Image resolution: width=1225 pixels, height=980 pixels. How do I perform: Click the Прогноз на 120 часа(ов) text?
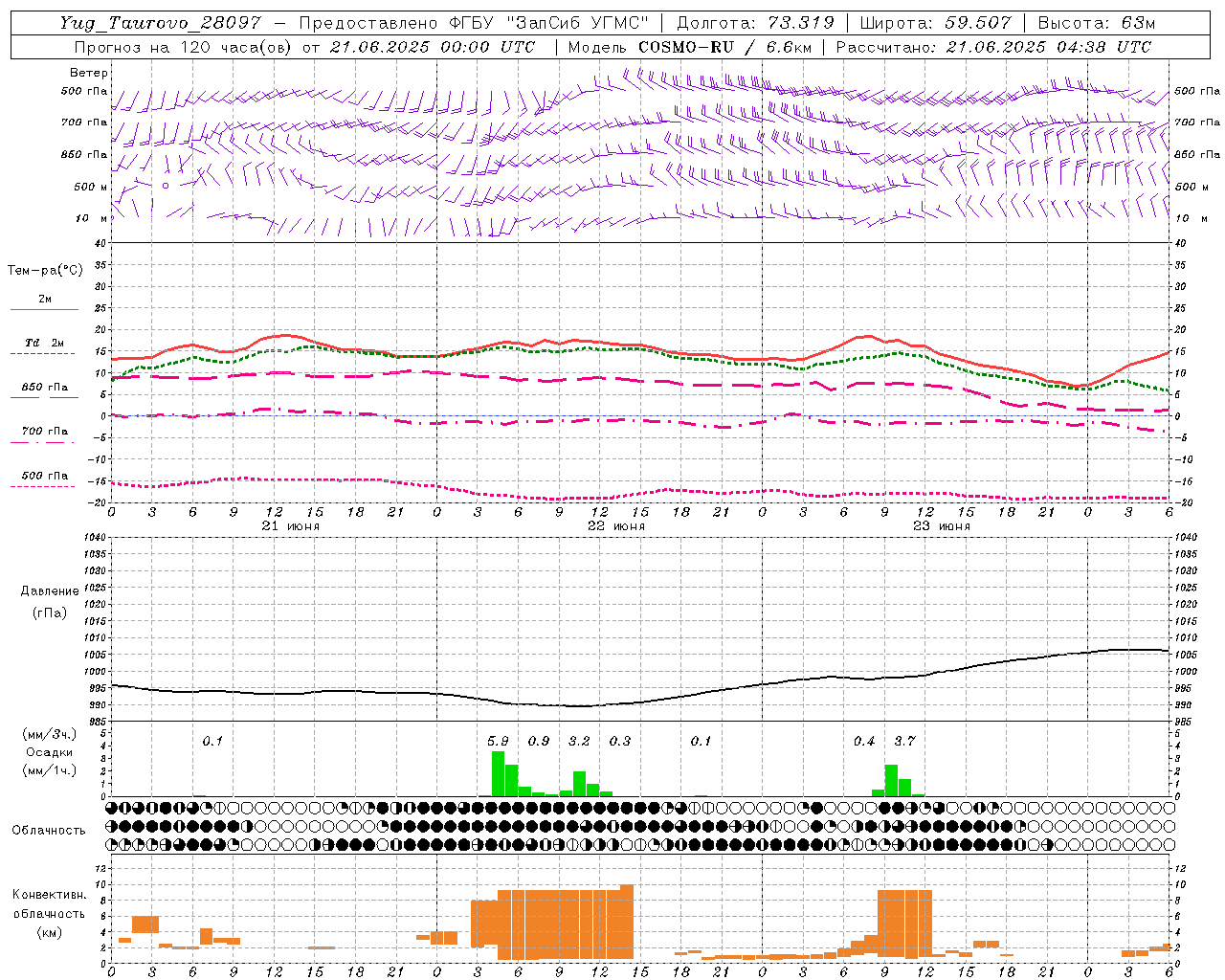[185, 47]
